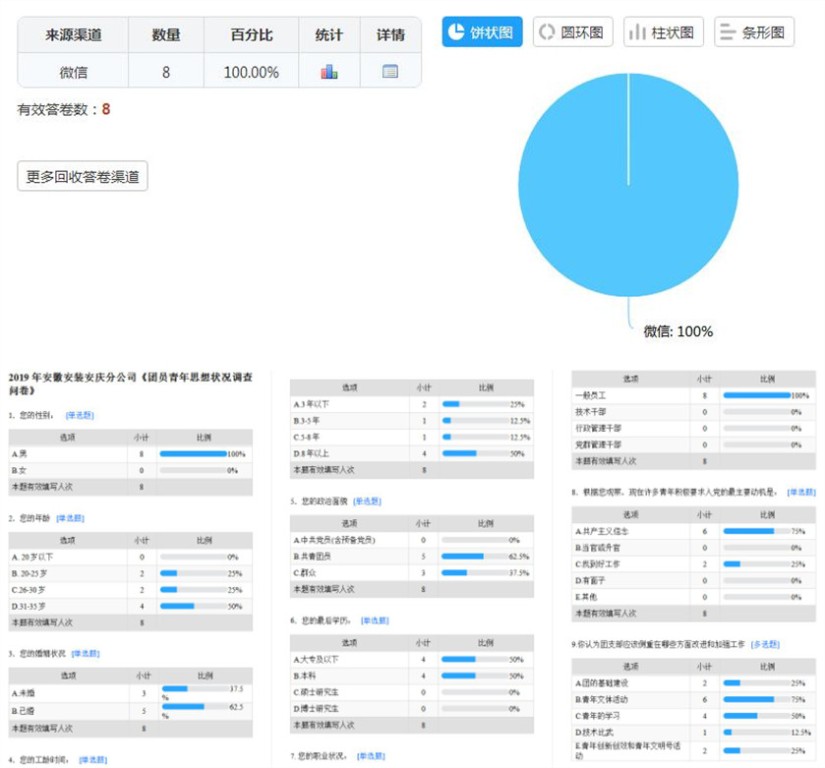Switch to the 圆环图 donut chart view
The height and width of the screenshot is (768, 825).
coord(572,32)
